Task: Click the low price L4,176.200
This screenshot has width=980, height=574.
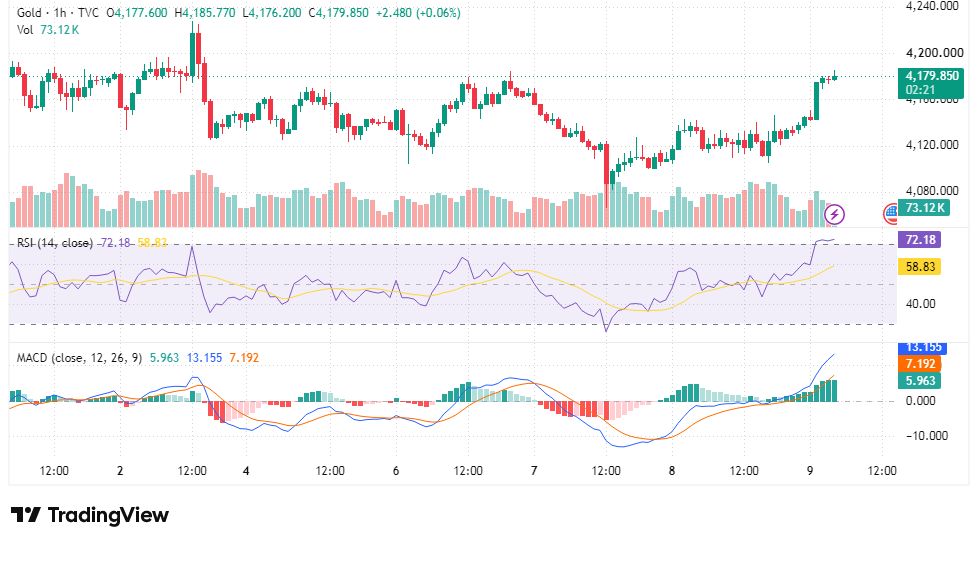Action: [271, 13]
